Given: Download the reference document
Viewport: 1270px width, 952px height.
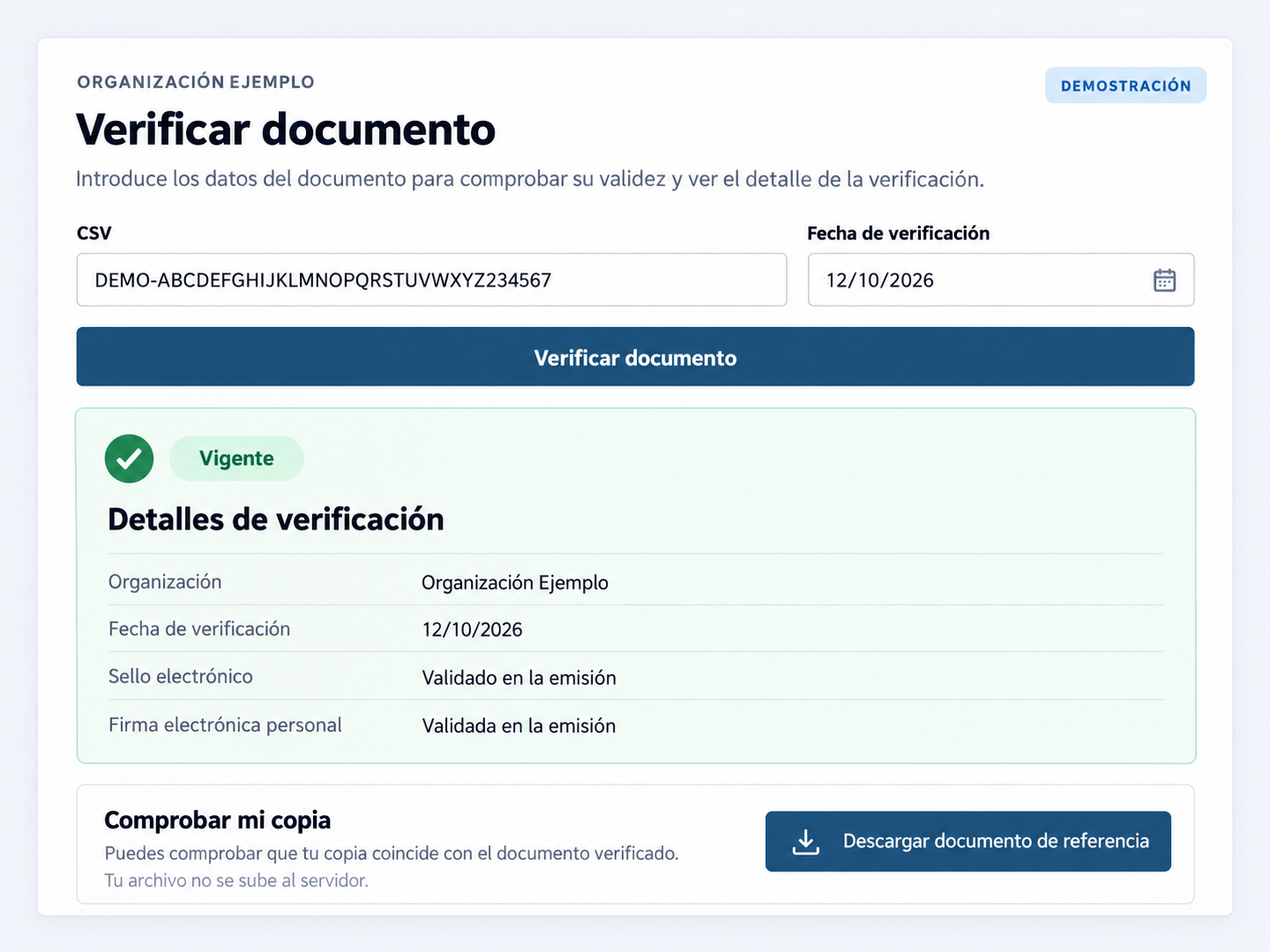Looking at the screenshot, I should 968,842.
